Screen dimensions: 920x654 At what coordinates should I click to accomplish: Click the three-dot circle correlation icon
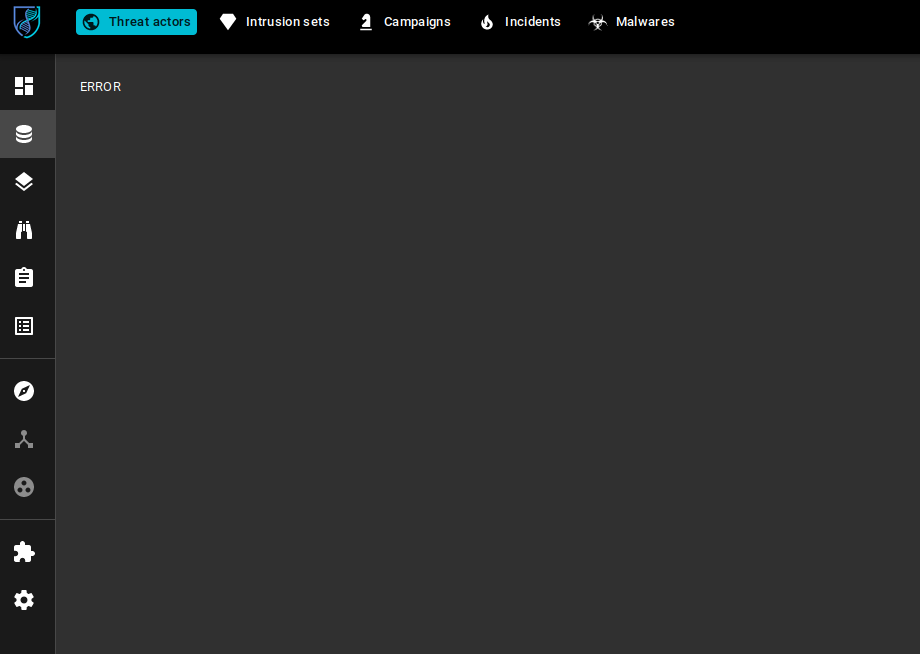(24, 487)
